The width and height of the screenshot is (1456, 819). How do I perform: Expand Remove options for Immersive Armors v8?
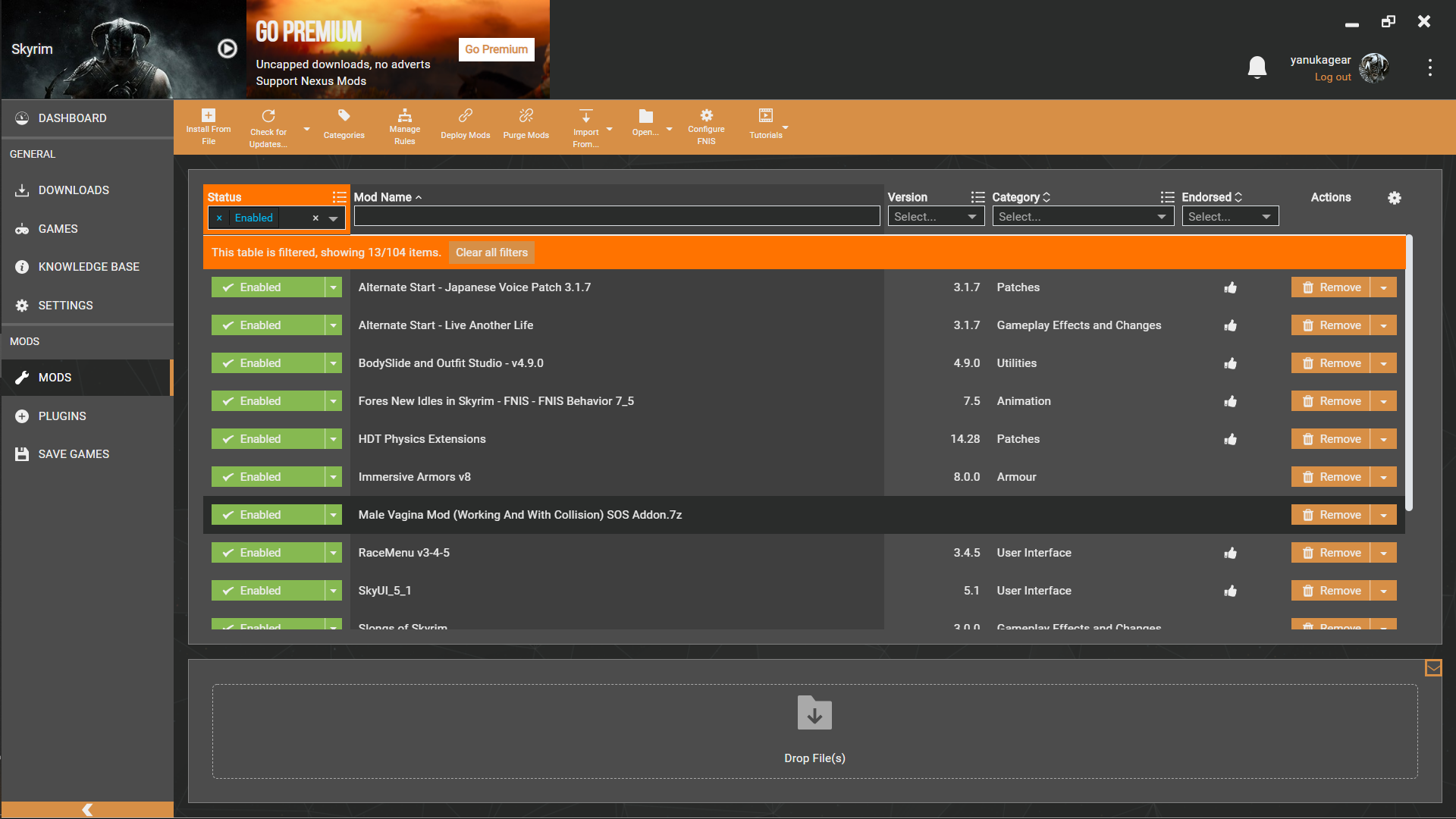pos(1383,477)
